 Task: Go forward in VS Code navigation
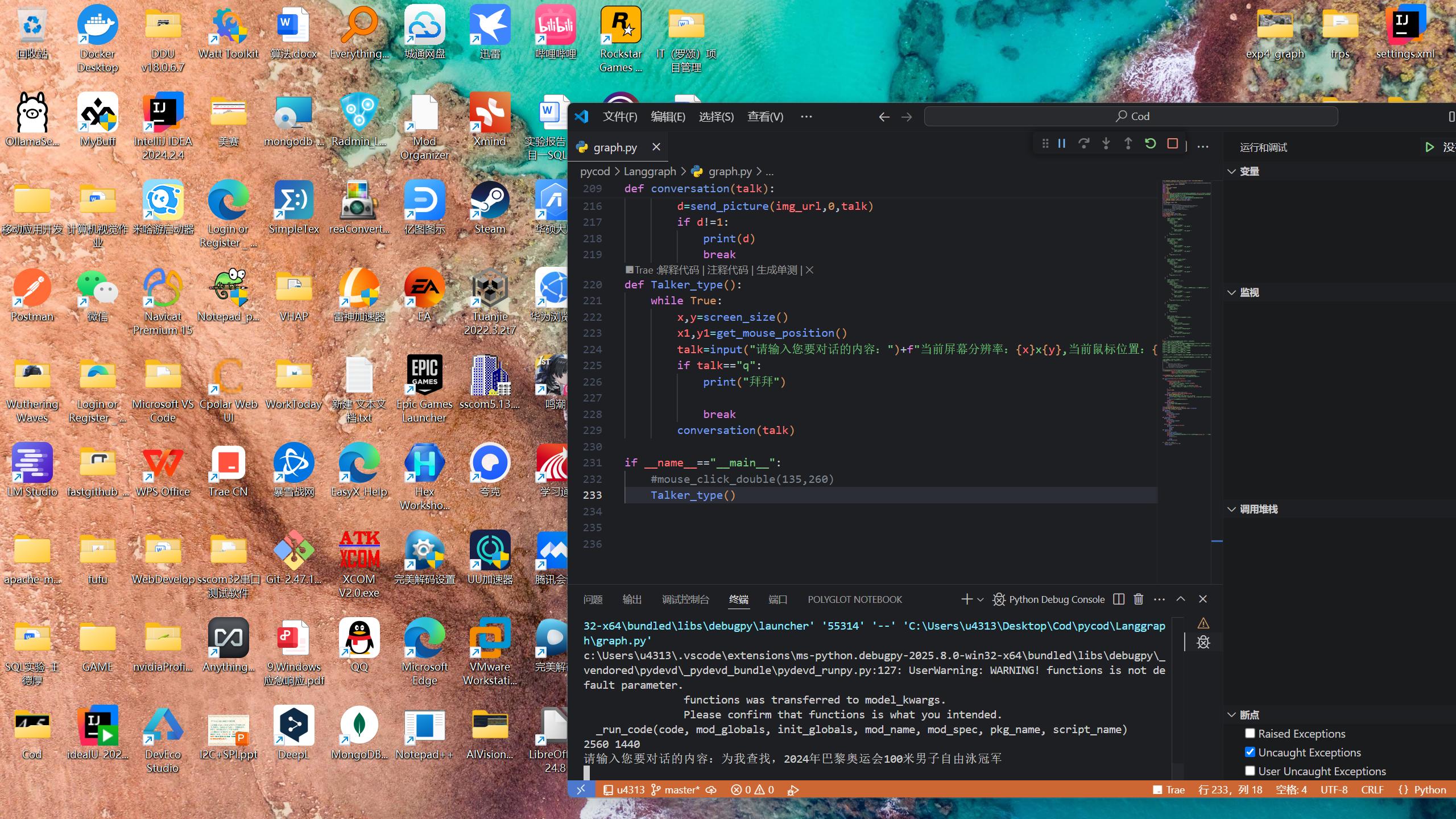907,117
